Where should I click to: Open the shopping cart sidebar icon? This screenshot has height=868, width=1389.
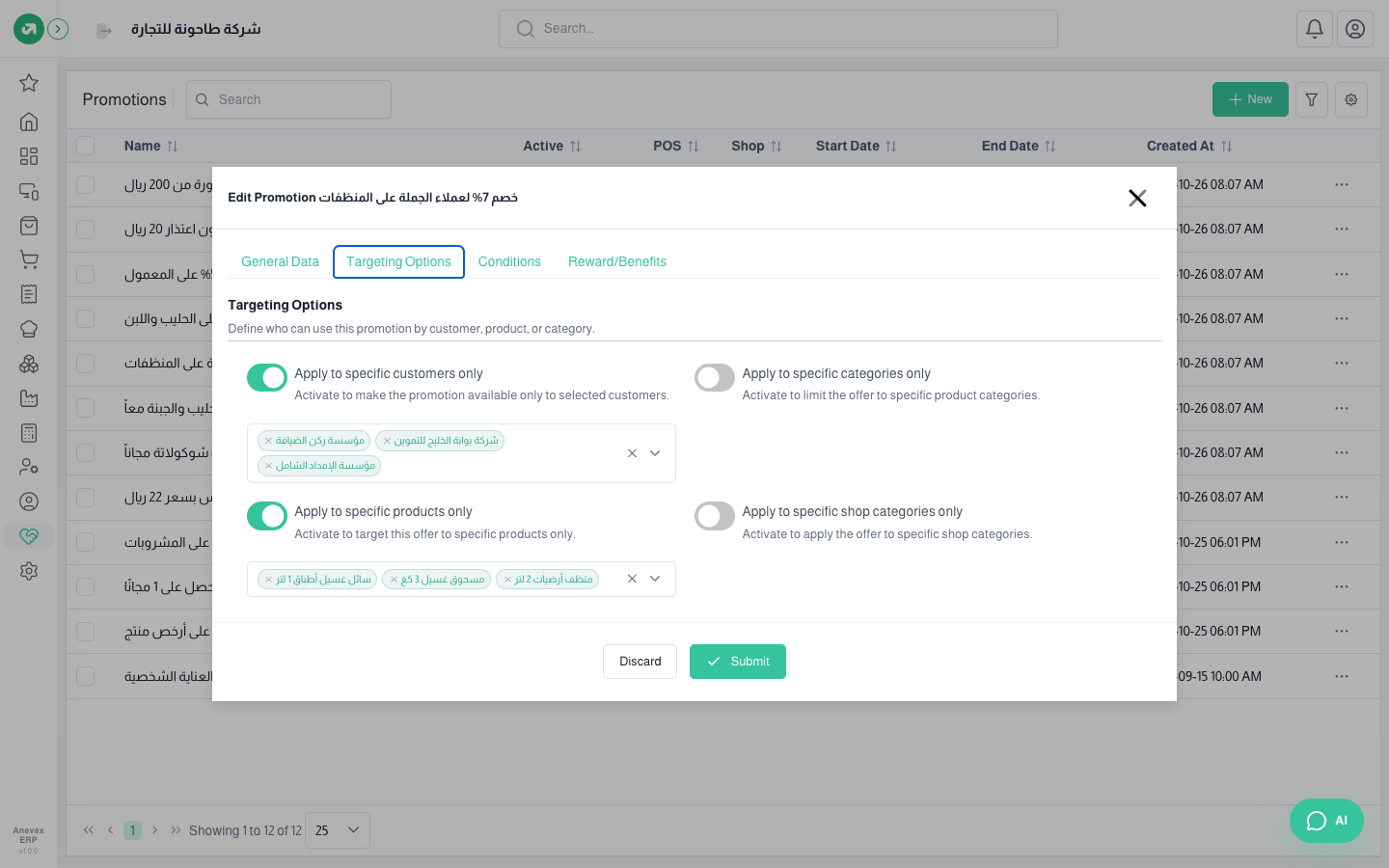tap(29, 259)
